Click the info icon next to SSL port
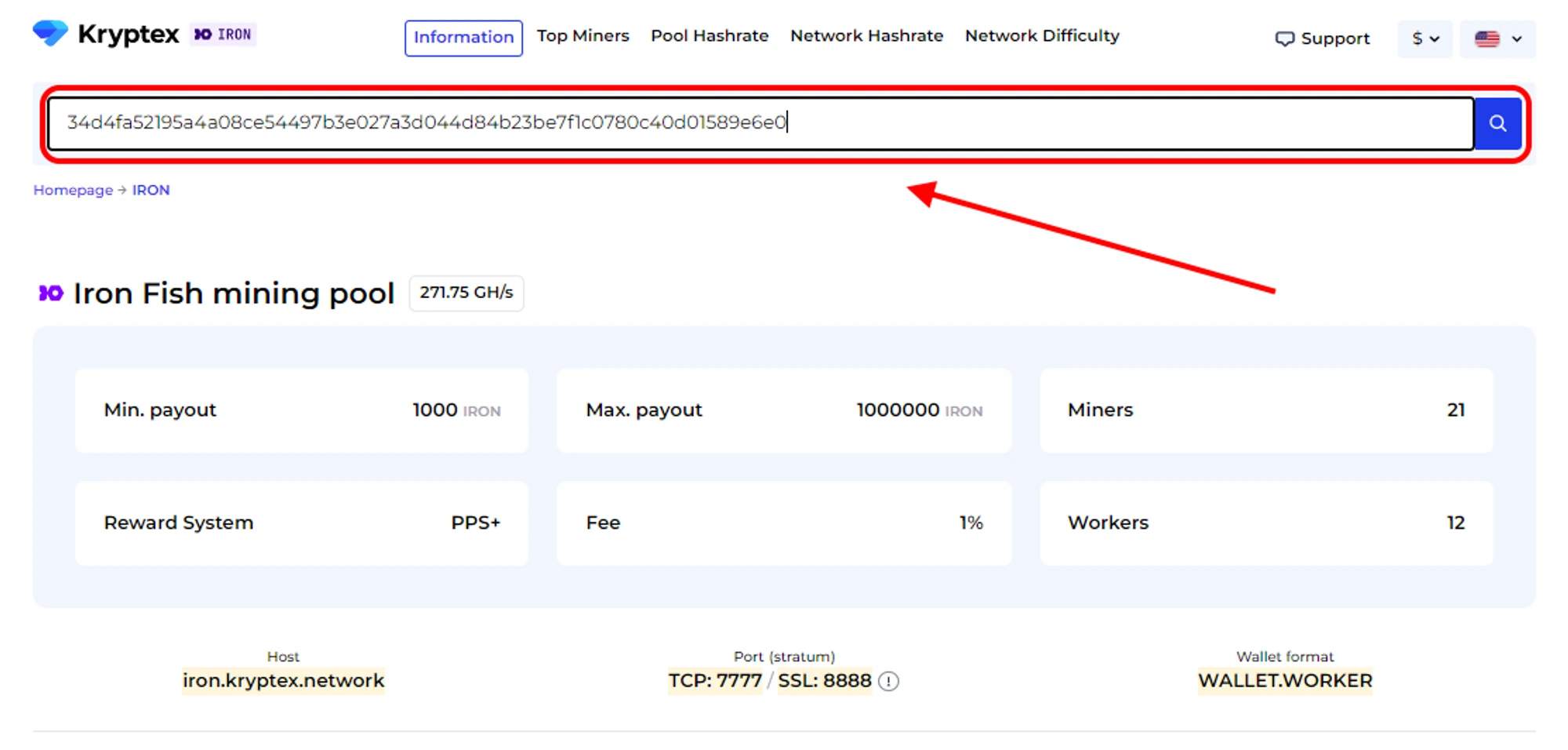 pos(888,681)
